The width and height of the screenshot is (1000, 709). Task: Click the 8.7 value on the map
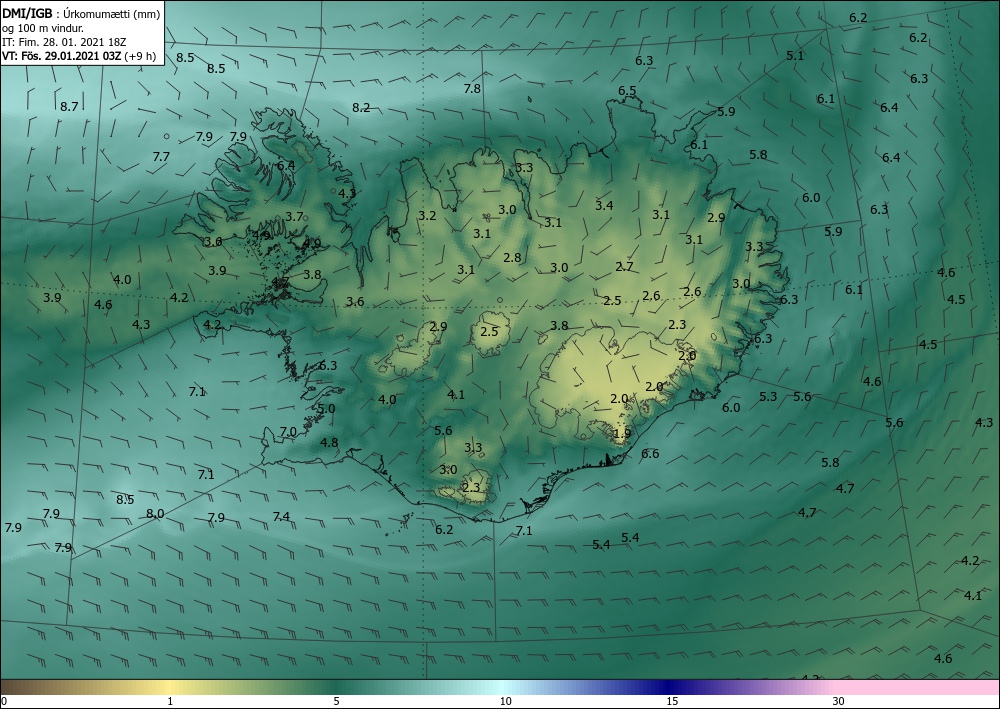(69, 106)
